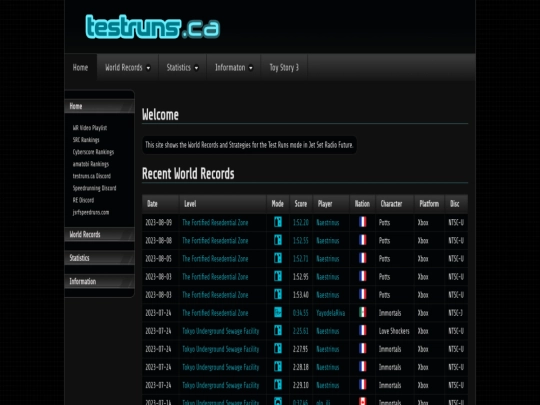This screenshot has height=405, width=540.
Task: Open the YayodelaRiva player link
Action: coord(331,313)
